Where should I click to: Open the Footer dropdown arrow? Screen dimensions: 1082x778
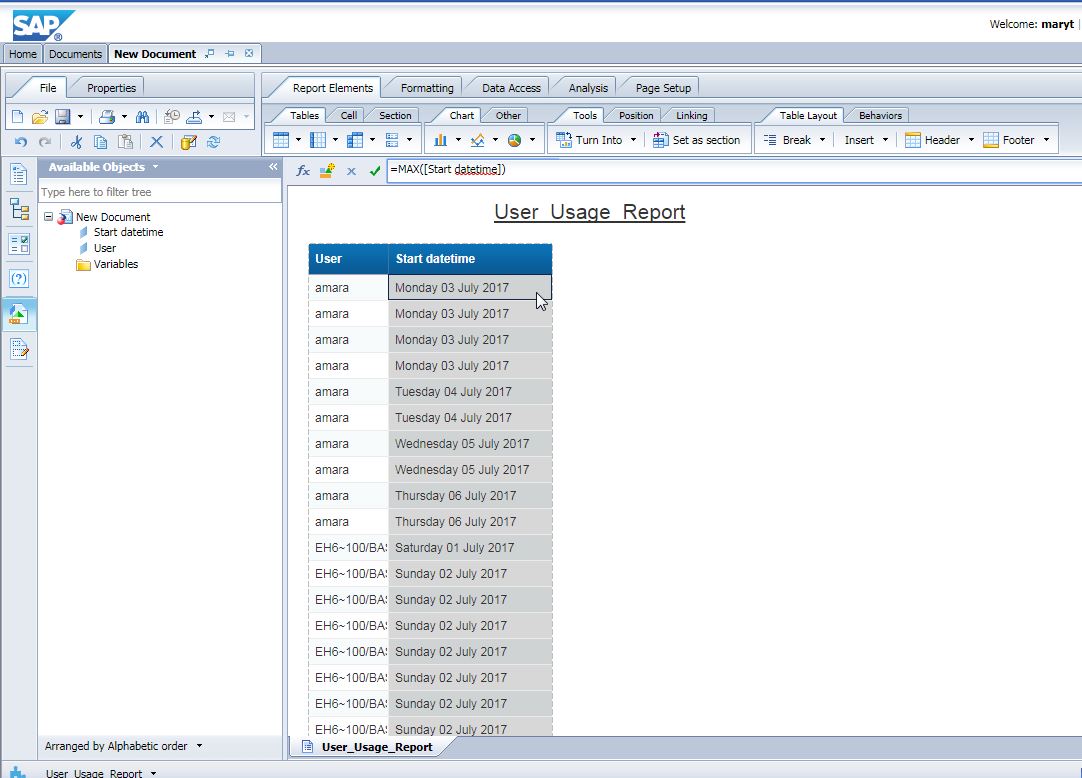click(1046, 140)
